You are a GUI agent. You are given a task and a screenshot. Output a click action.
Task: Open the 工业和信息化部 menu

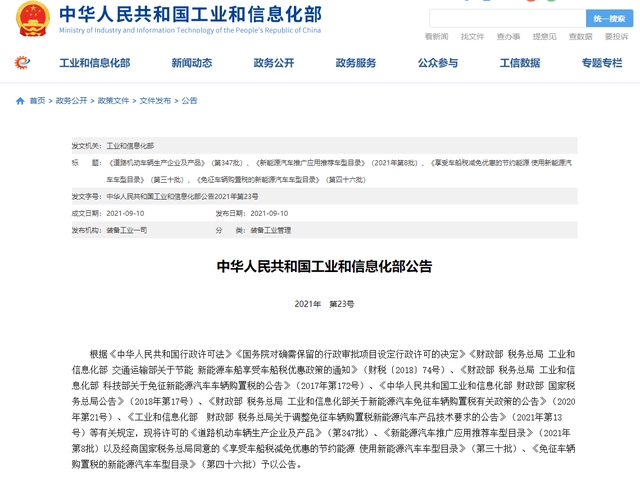[95, 63]
